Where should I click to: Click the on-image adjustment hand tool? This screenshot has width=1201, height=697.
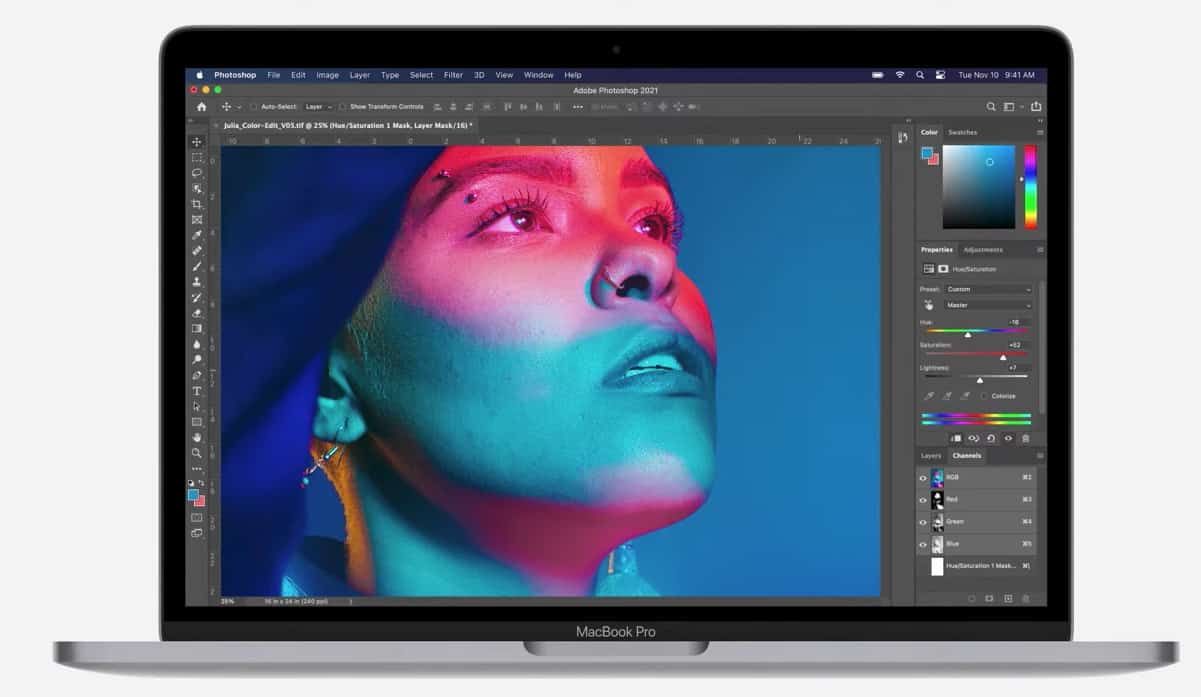click(x=929, y=305)
